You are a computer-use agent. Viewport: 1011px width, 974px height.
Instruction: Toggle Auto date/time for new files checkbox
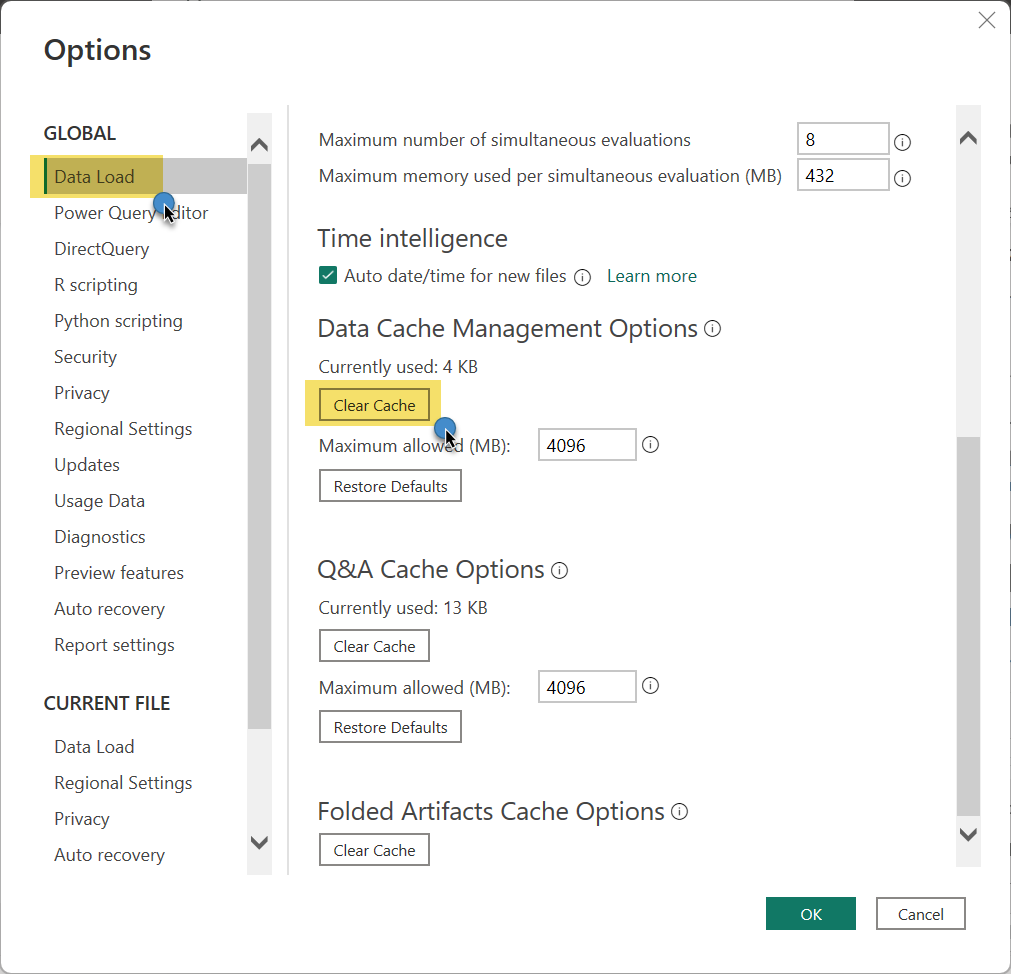pos(328,276)
